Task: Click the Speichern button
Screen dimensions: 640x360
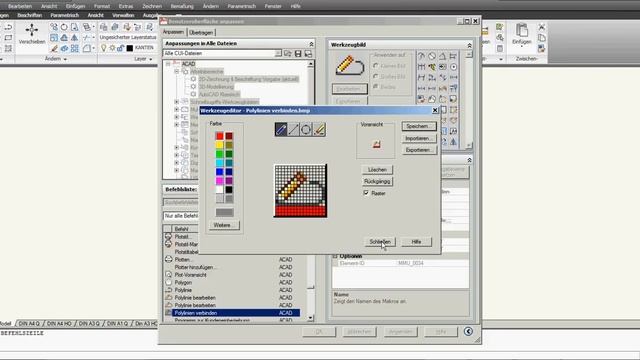Action: pyautogui.click(x=419, y=126)
